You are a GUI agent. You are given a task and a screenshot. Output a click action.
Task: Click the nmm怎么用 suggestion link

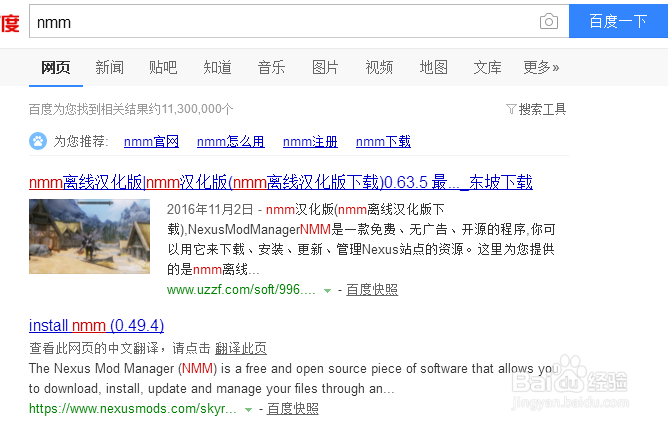[x=230, y=141]
